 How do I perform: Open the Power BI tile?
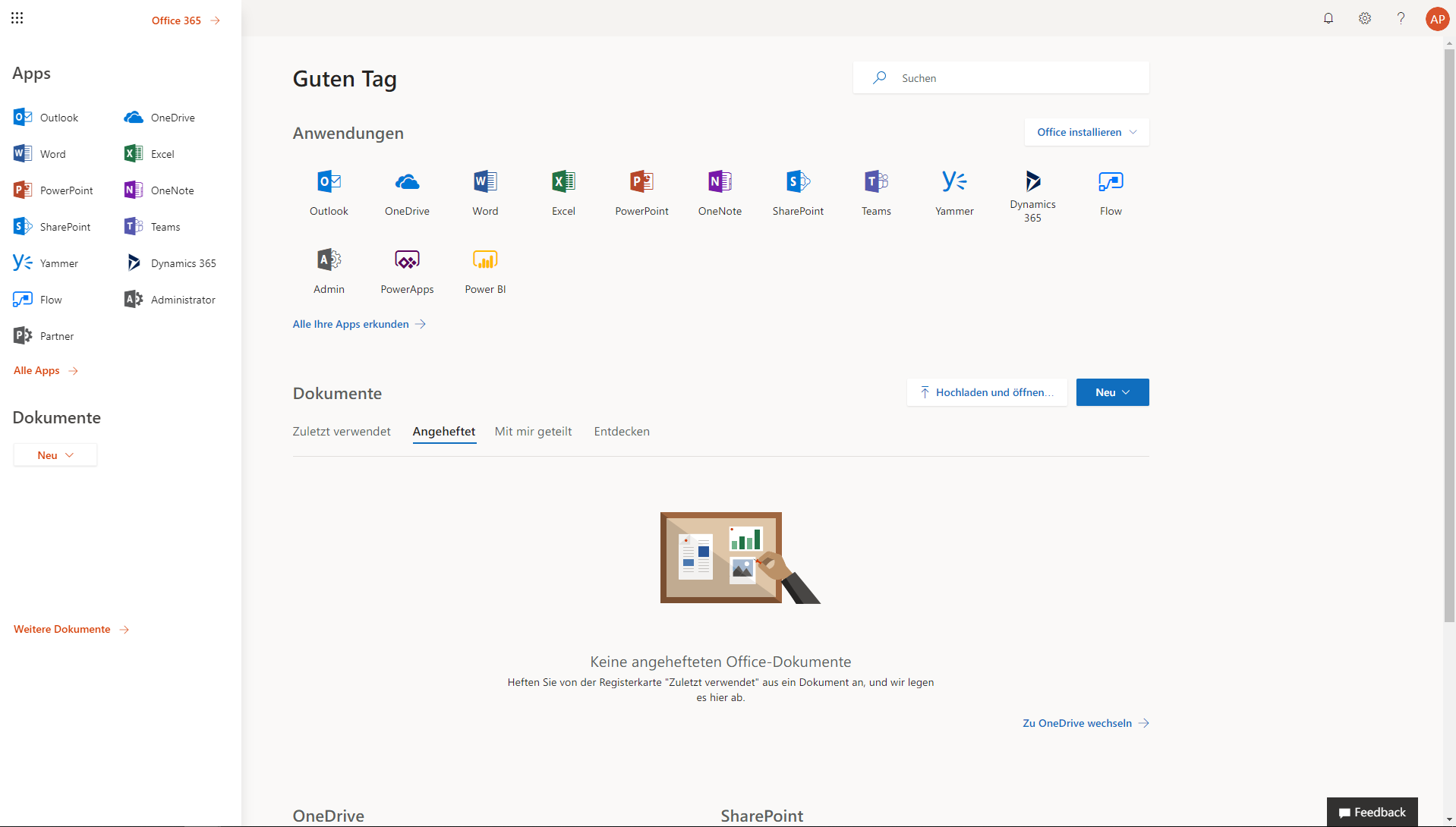tap(485, 272)
